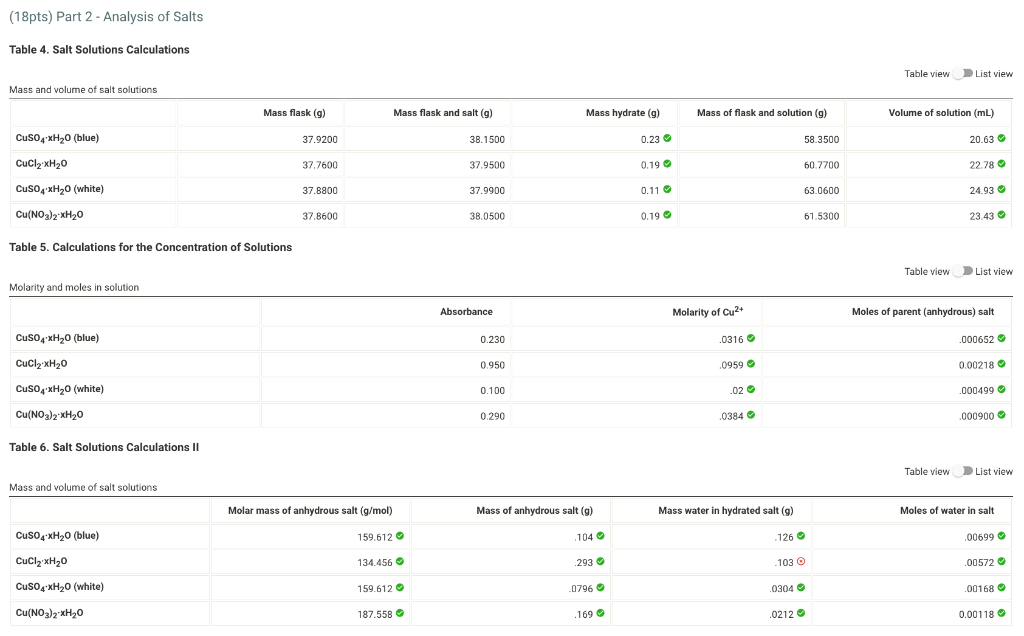Viewport: 1024px width, 636px height.
Task: Click the mass flask value 37.9200
Action: click(320, 139)
